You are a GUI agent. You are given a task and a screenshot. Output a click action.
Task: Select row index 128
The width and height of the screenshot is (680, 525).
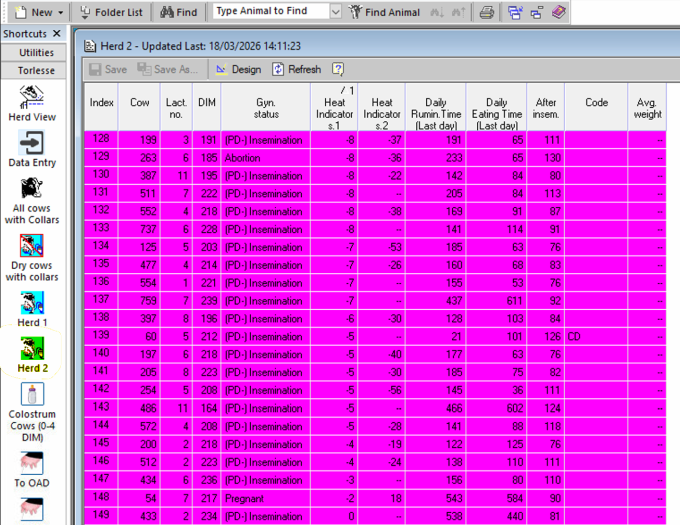pyautogui.click(x=101, y=139)
